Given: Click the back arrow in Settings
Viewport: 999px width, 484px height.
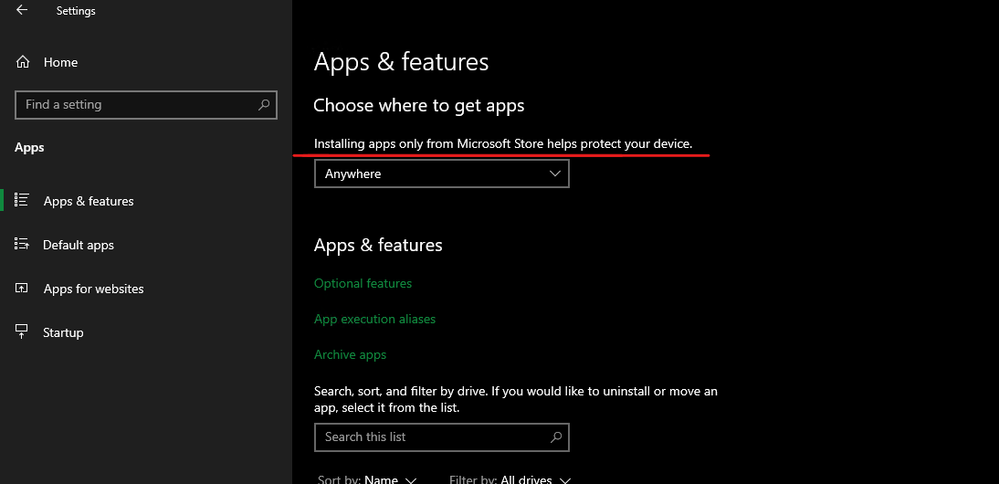Looking at the screenshot, I should pos(22,10).
